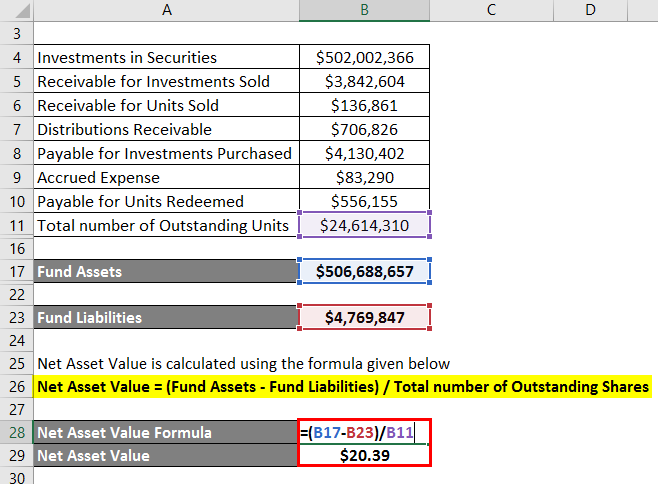Select Net Asset Value result $20.39
The height and width of the screenshot is (484, 658).
coord(364,455)
